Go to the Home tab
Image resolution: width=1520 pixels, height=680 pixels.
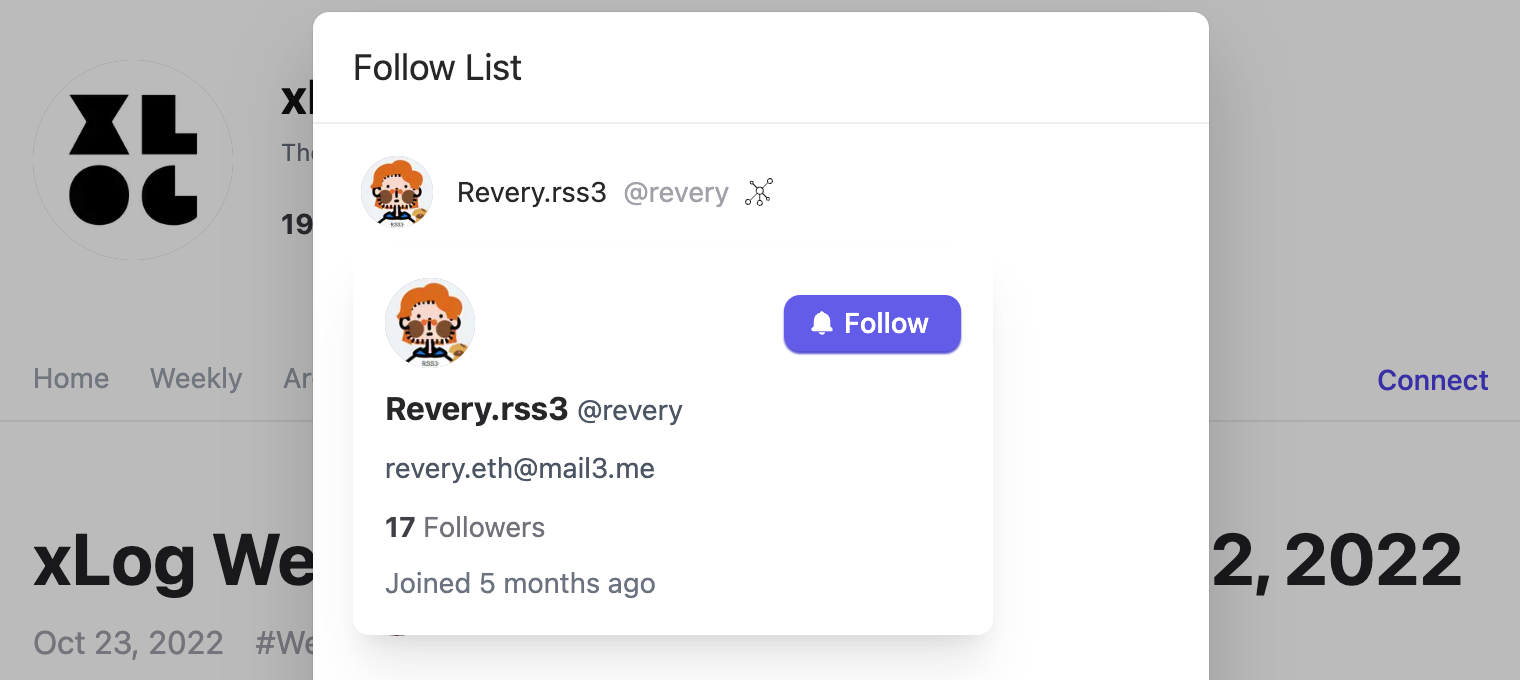(71, 378)
